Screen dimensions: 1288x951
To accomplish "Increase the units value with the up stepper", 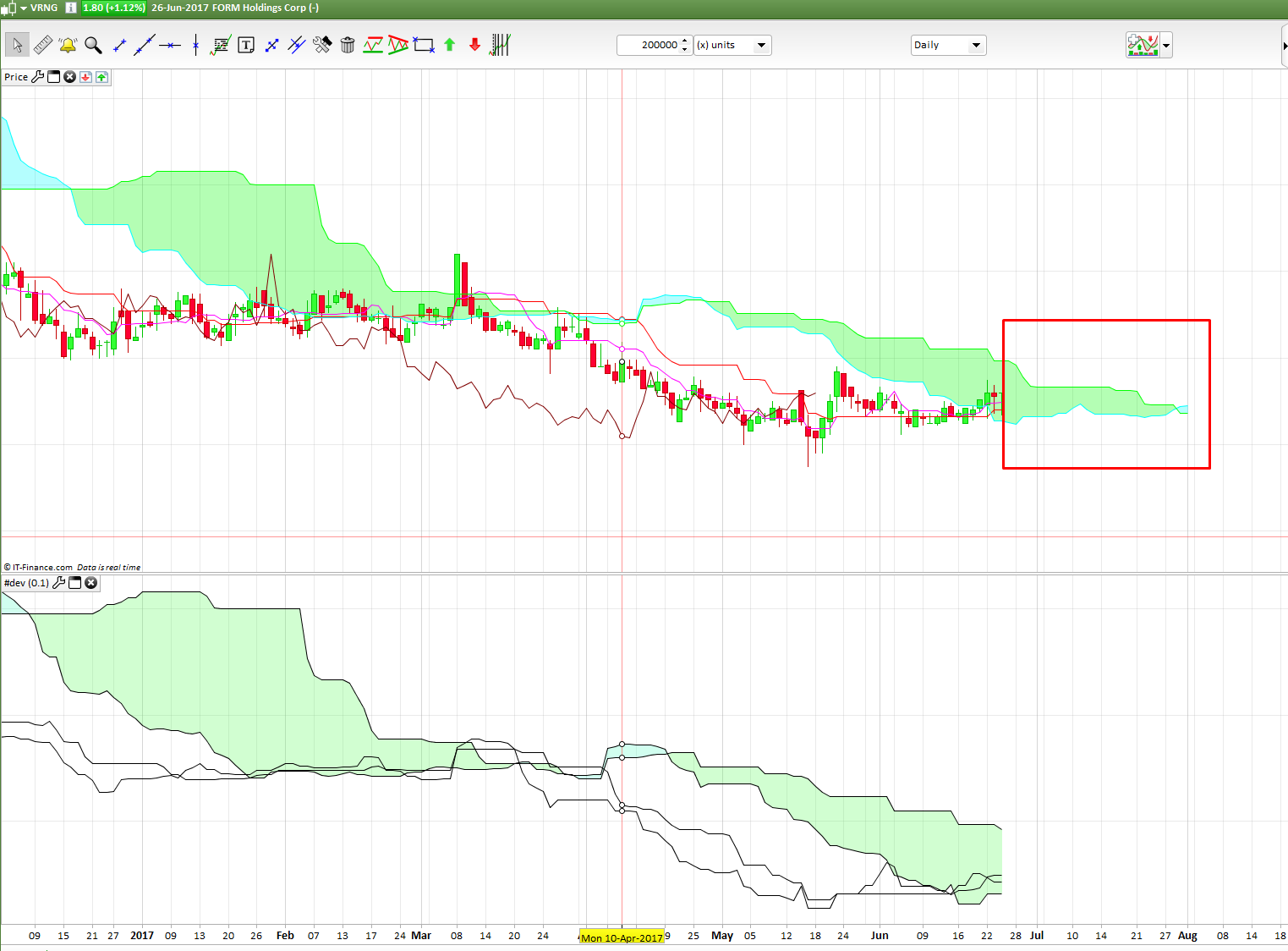I will [685, 41].
